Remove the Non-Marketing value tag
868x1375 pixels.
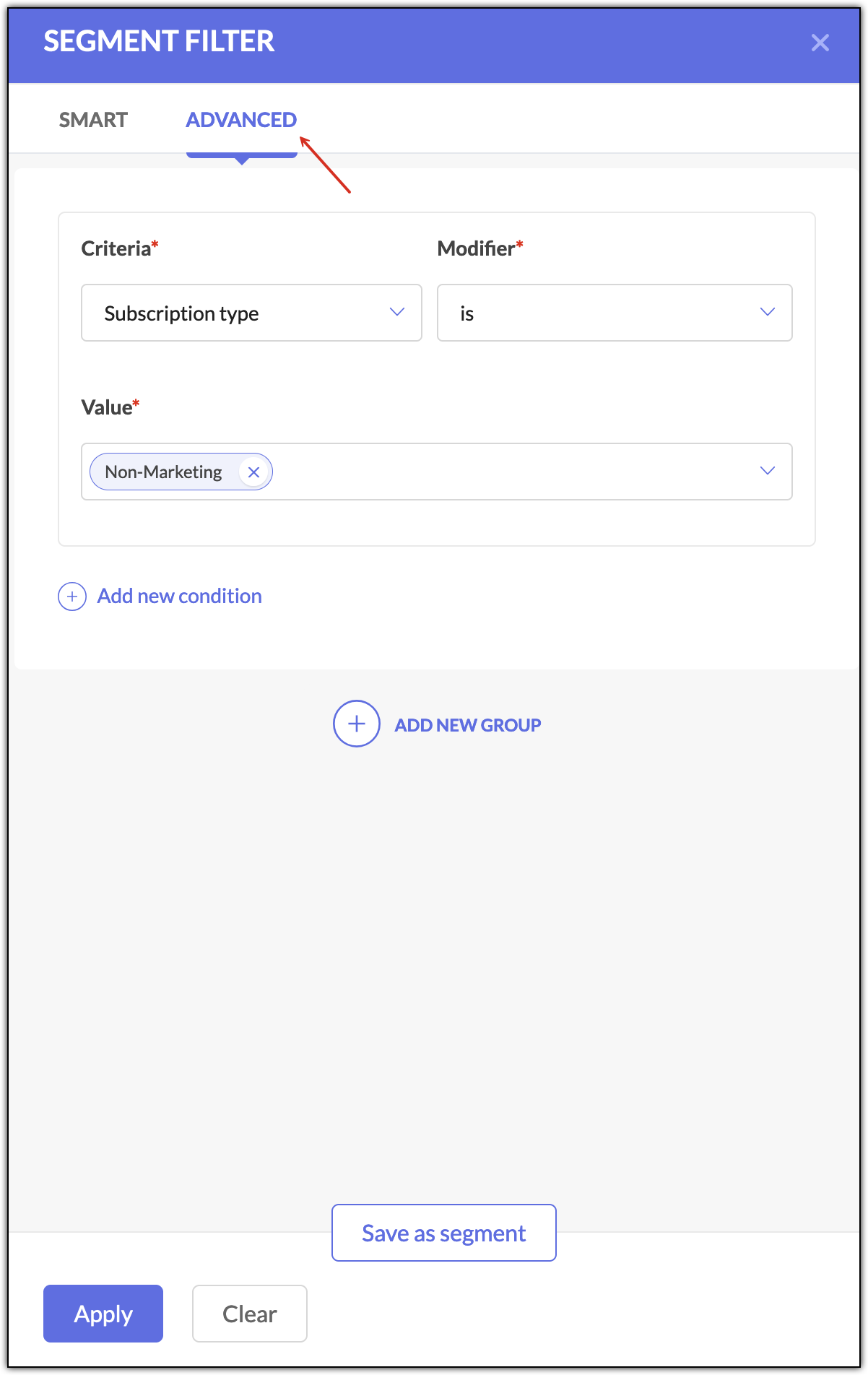pyautogui.click(x=253, y=472)
